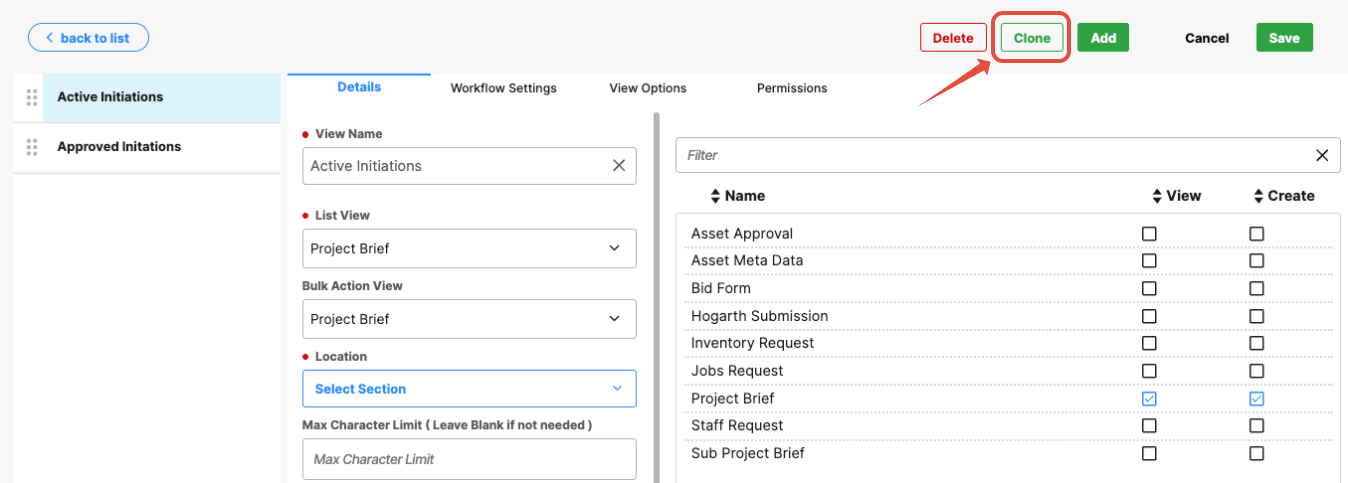Click drag handle beside Approved Initations
1348x483 pixels.
coord(32,147)
